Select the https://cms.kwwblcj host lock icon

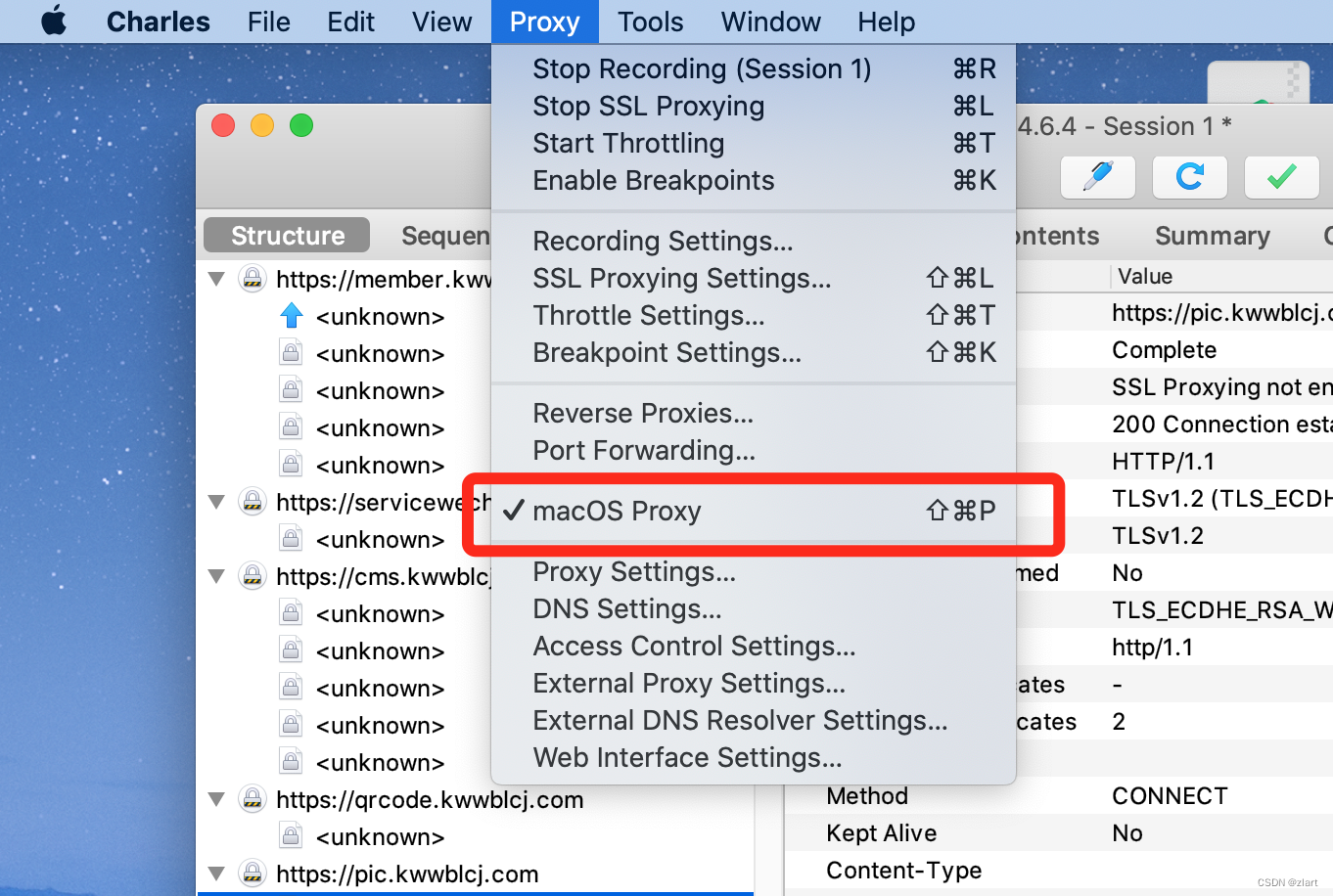[253, 576]
